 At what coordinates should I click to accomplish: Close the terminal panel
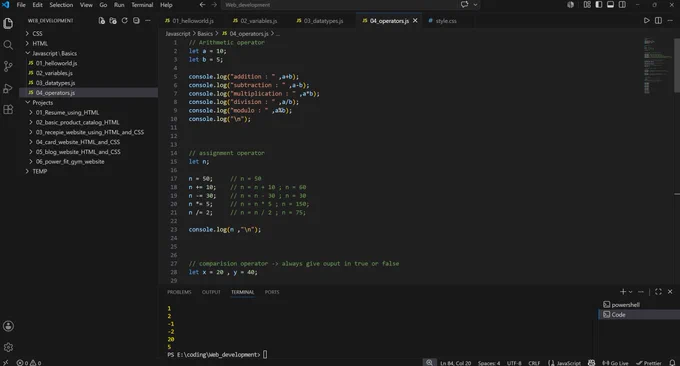point(670,292)
